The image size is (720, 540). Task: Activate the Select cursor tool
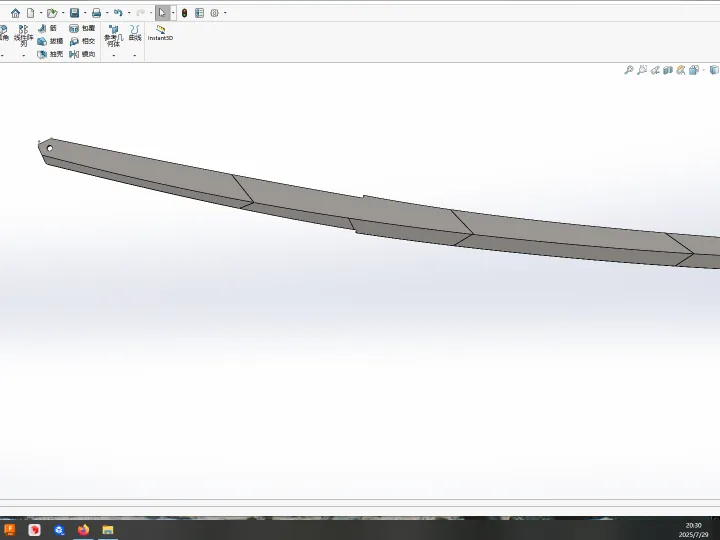pyautogui.click(x=162, y=13)
